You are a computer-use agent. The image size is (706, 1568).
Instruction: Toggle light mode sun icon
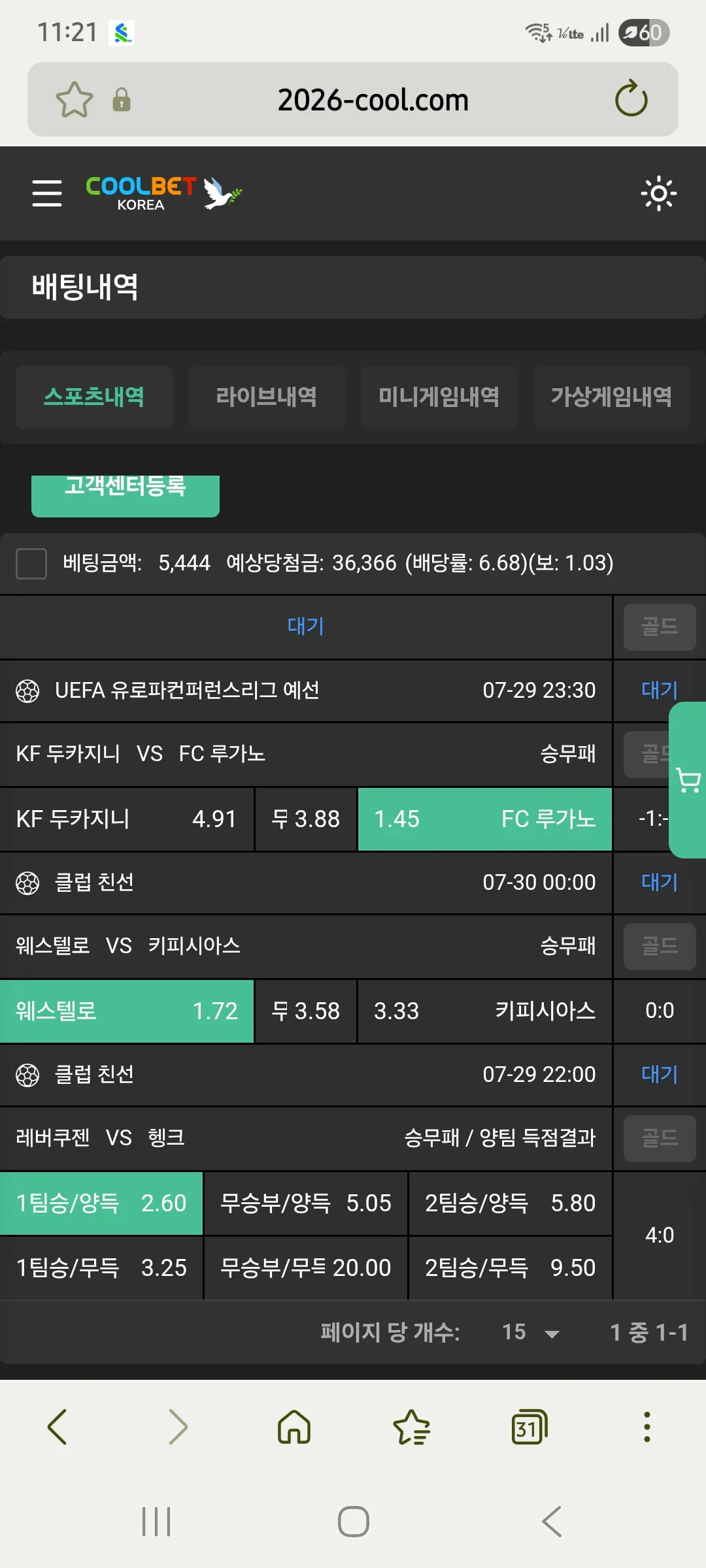click(x=658, y=193)
